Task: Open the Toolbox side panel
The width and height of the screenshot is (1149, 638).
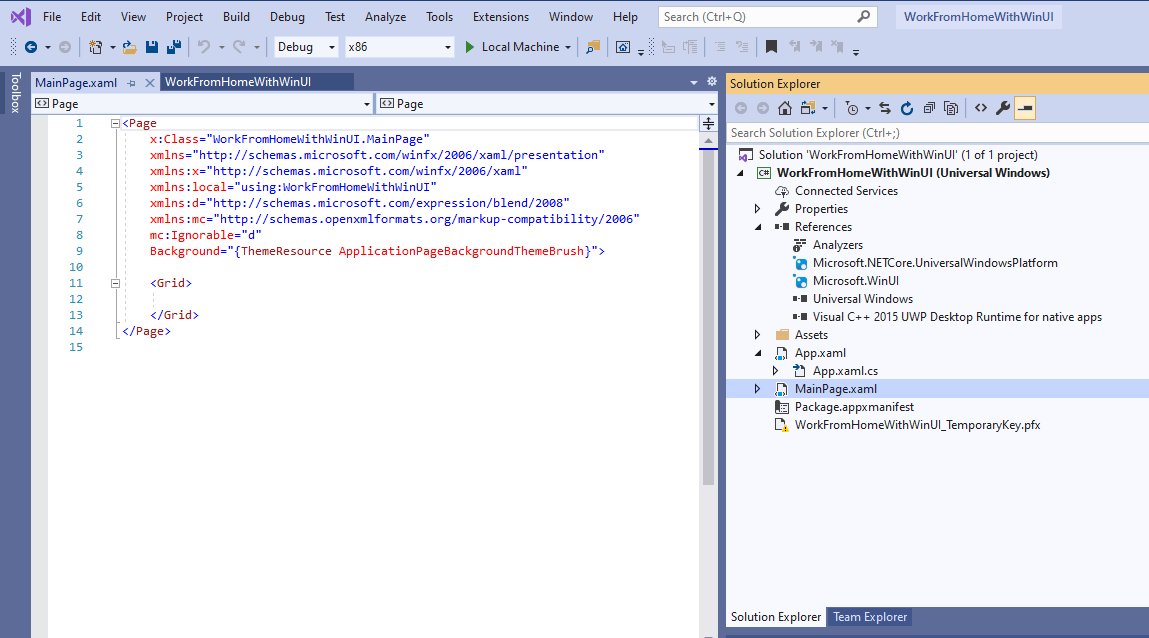Action: (15, 93)
